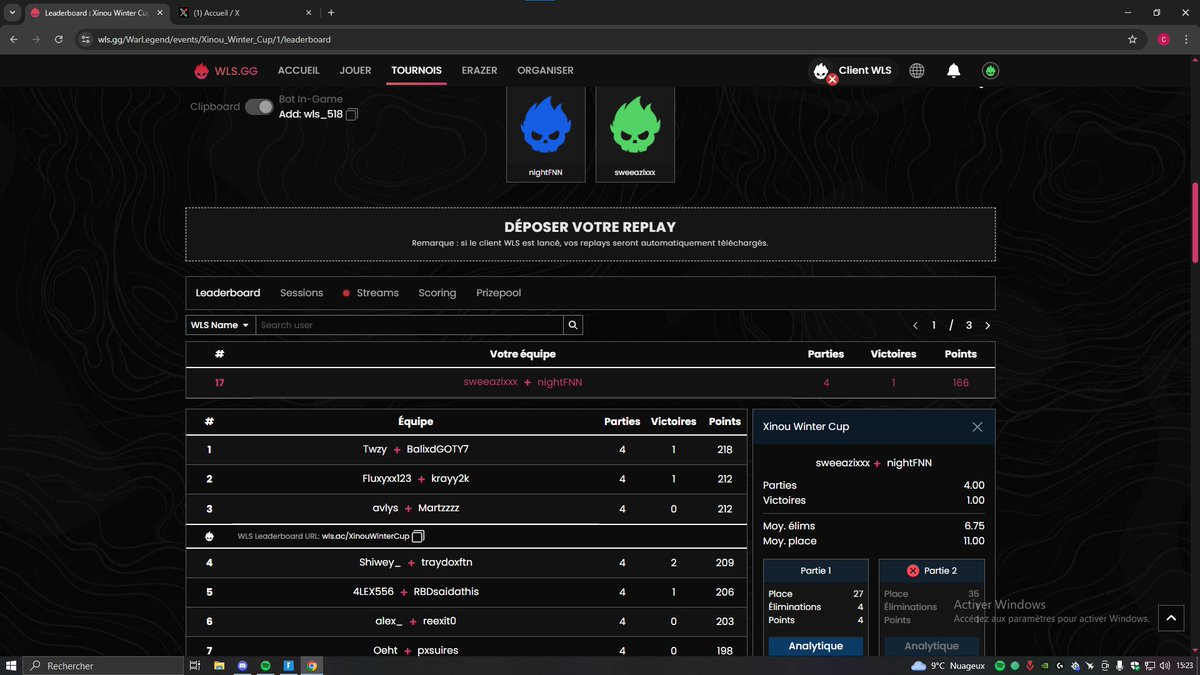The image size is (1200, 675).
Task: Toggle the Clipboard switch
Action: coord(259,107)
